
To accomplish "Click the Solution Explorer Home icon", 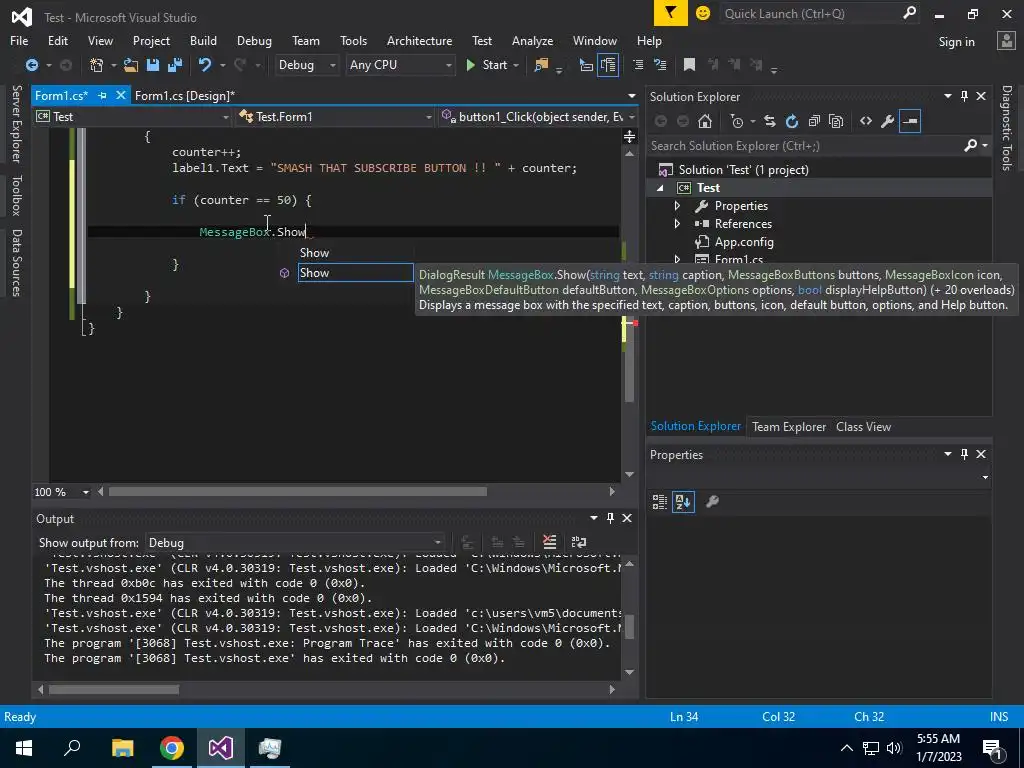I will [x=705, y=121].
